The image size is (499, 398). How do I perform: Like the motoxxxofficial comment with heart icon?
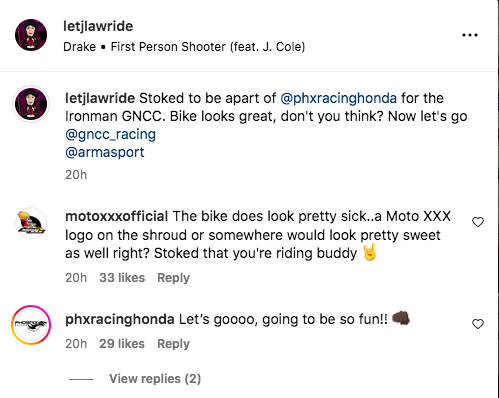coord(478,222)
